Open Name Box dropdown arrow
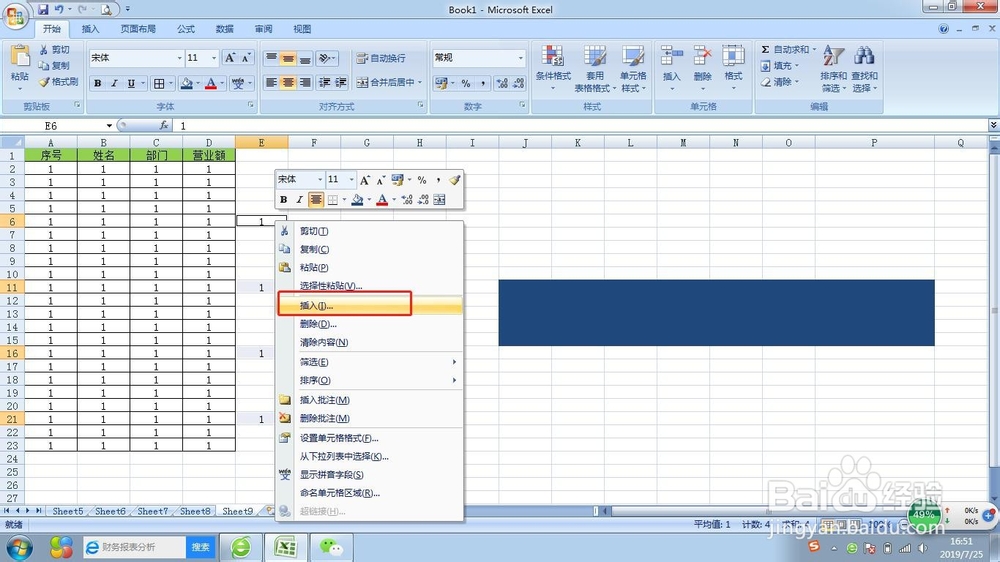The width and height of the screenshot is (1000, 562). pos(109,126)
